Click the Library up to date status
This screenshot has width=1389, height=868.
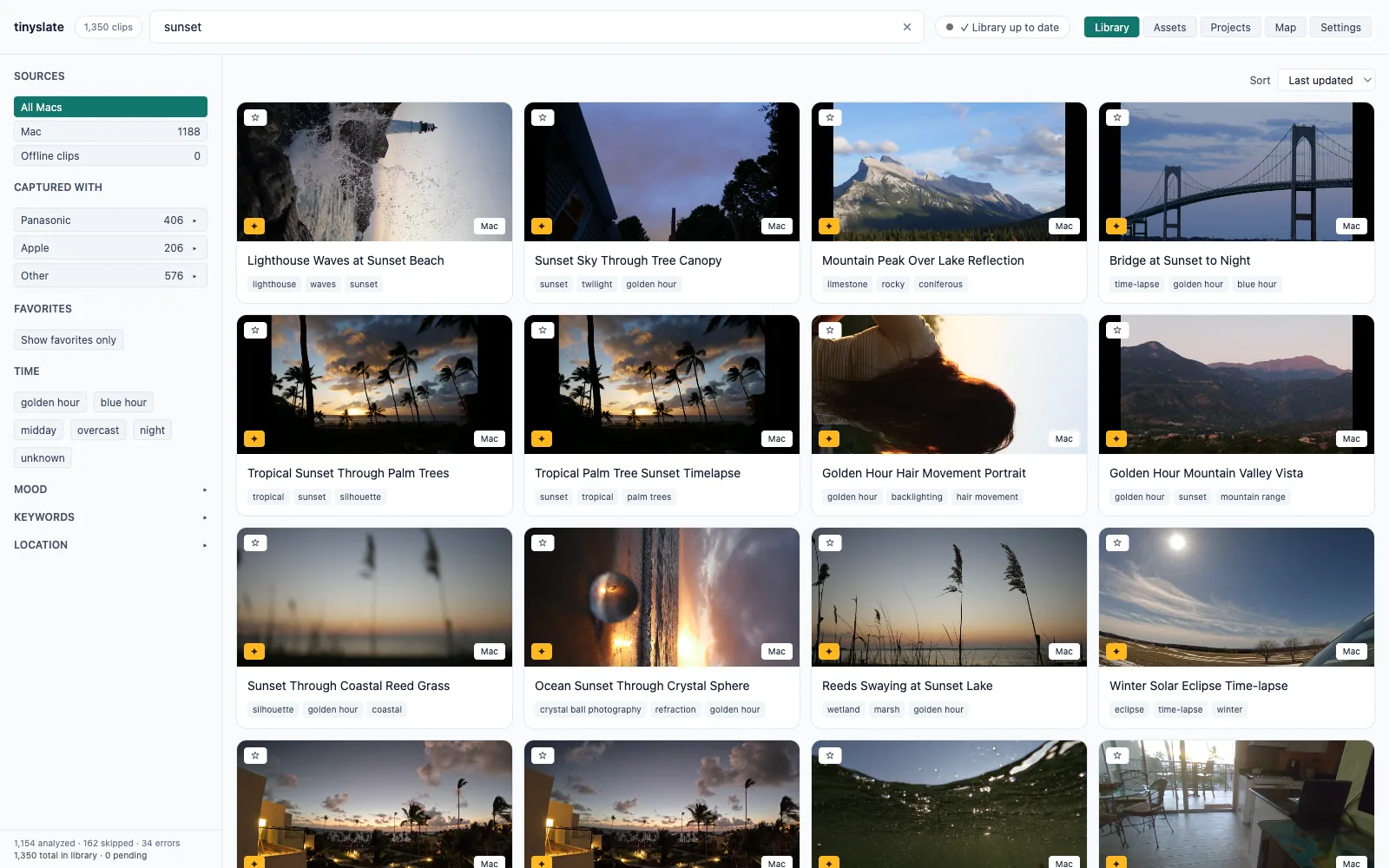tap(1003, 27)
